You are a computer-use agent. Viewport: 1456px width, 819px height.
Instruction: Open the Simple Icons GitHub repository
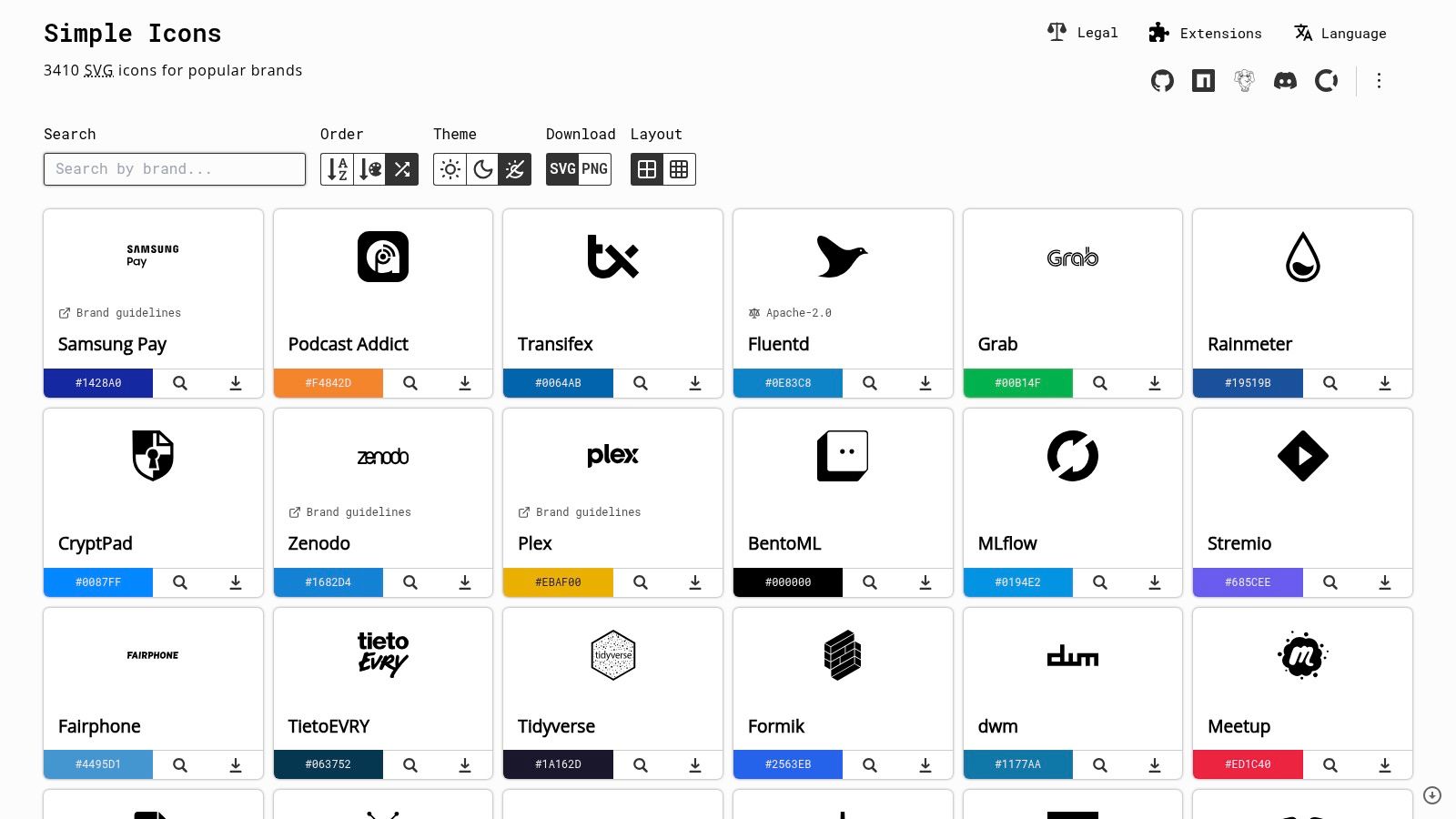tap(1162, 80)
